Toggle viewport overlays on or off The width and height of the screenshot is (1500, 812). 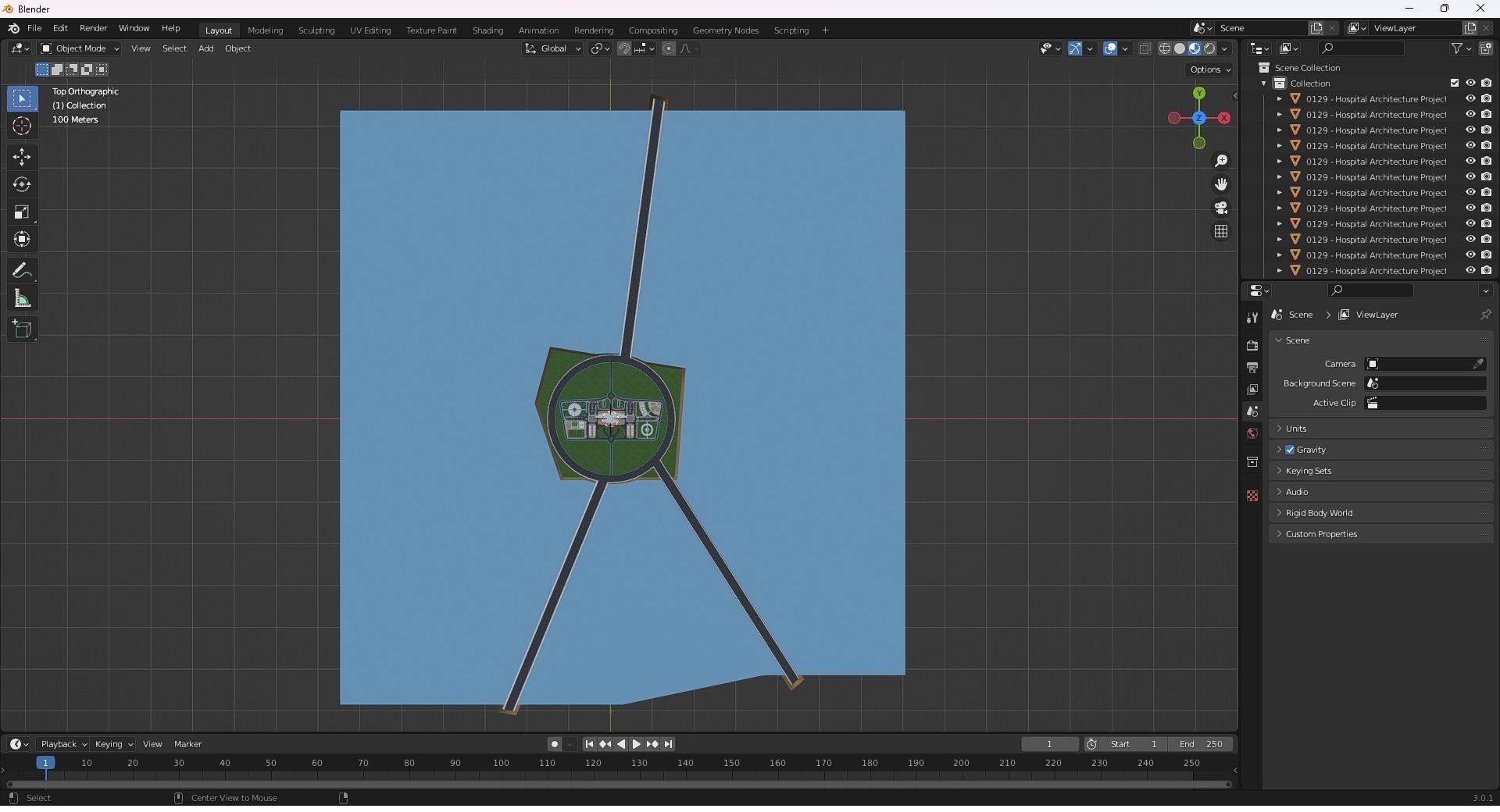click(1110, 48)
